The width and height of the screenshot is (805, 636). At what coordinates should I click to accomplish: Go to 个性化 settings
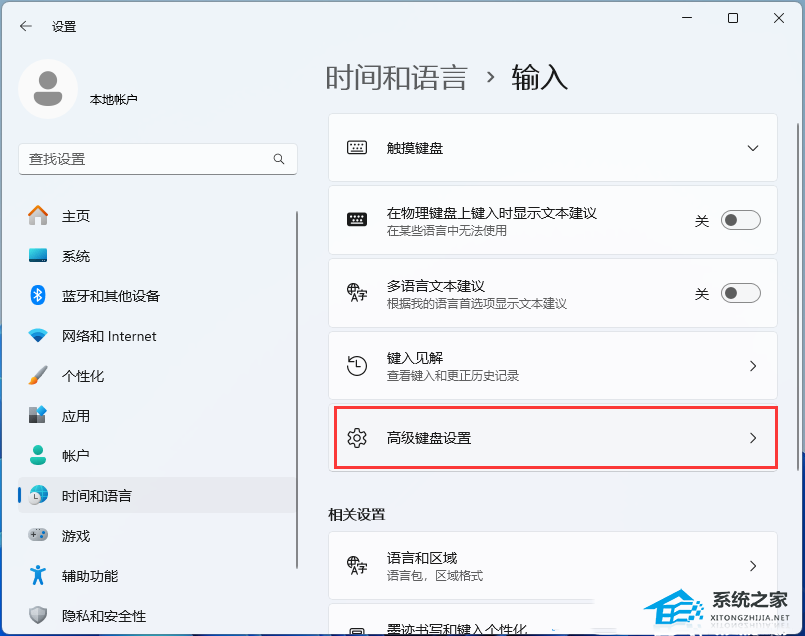click(x=157, y=376)
